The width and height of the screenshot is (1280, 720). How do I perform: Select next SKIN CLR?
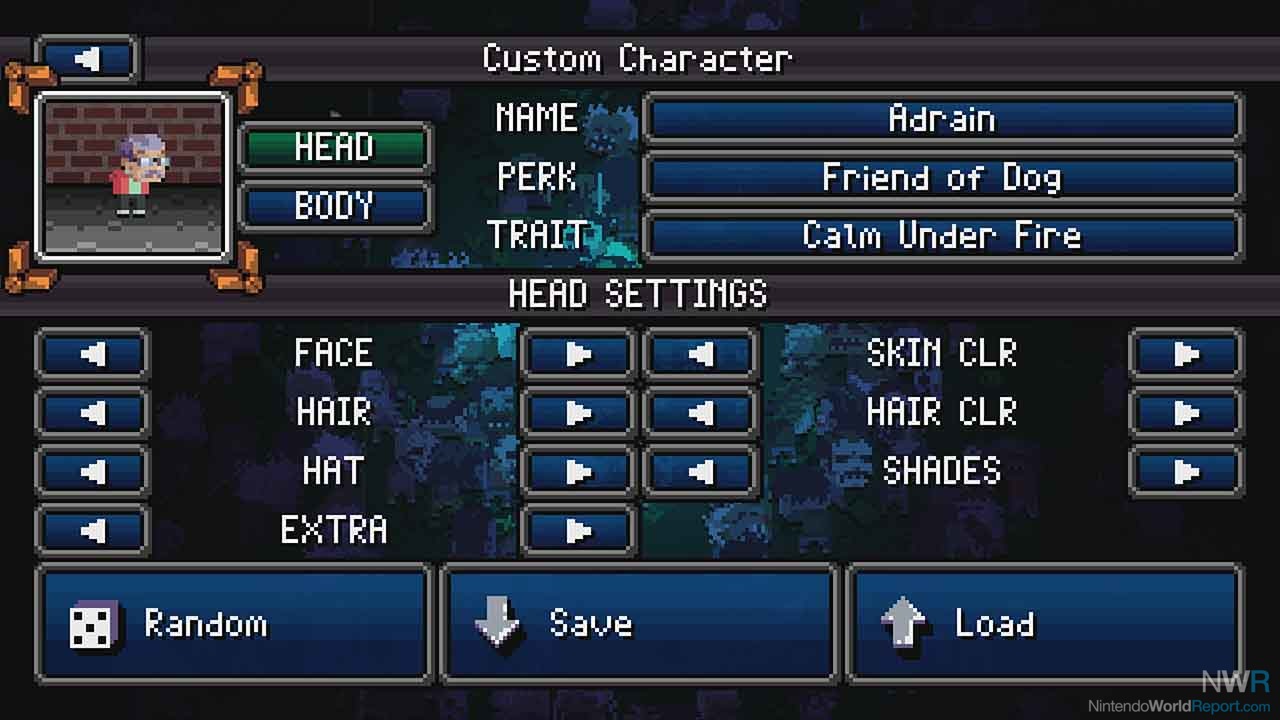1186,354
